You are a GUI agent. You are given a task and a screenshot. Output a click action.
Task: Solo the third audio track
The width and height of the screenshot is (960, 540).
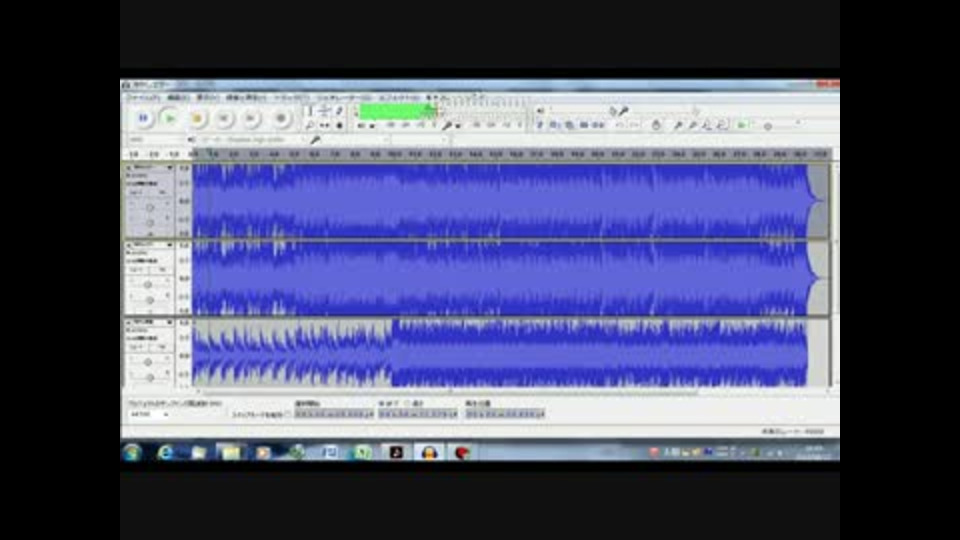click(160, 347)
